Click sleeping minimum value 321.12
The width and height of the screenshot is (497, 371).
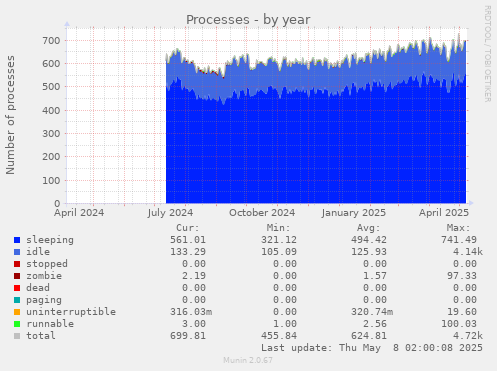[x=279, y=240]
